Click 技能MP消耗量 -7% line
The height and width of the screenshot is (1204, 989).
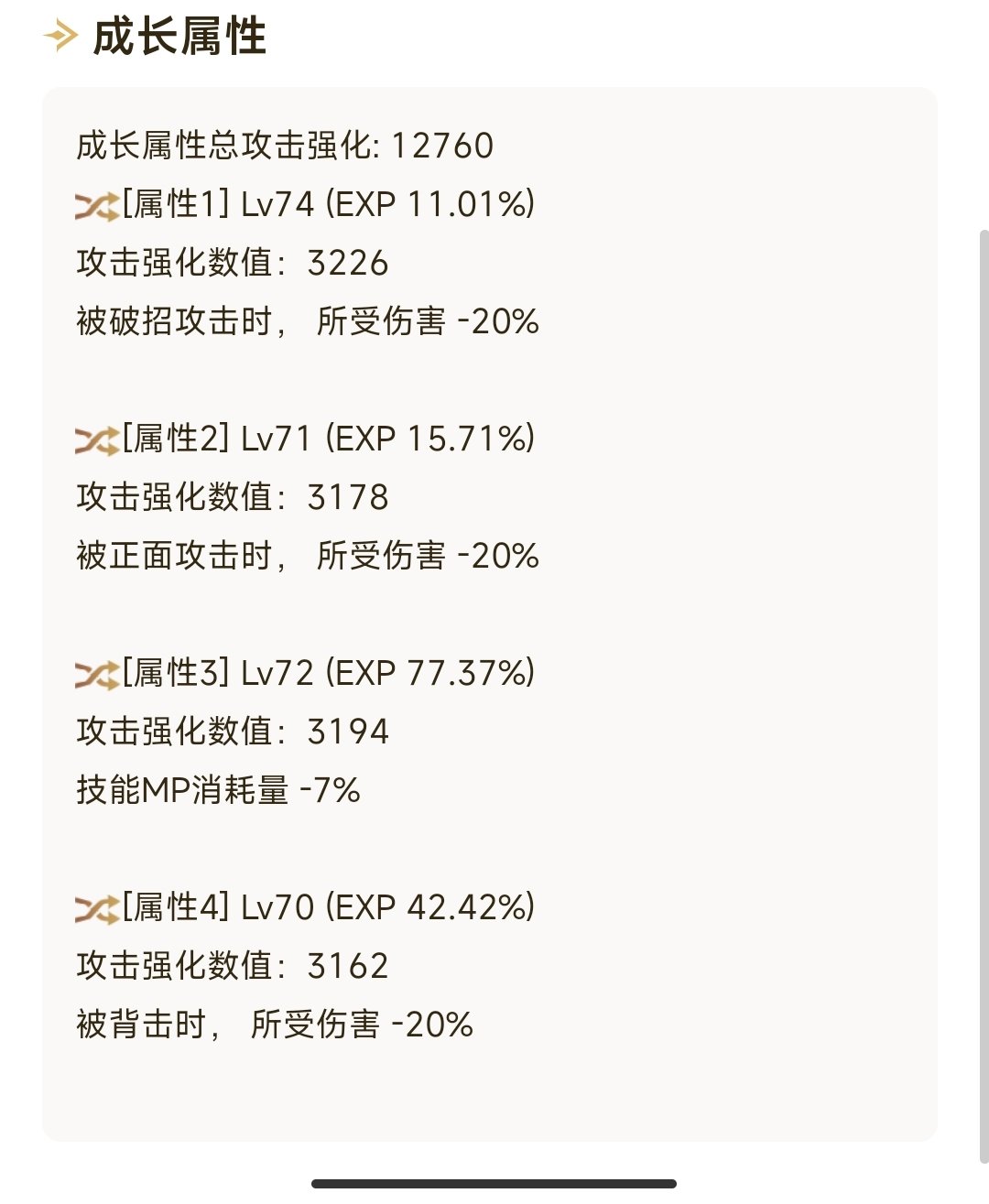pos(219,790)
